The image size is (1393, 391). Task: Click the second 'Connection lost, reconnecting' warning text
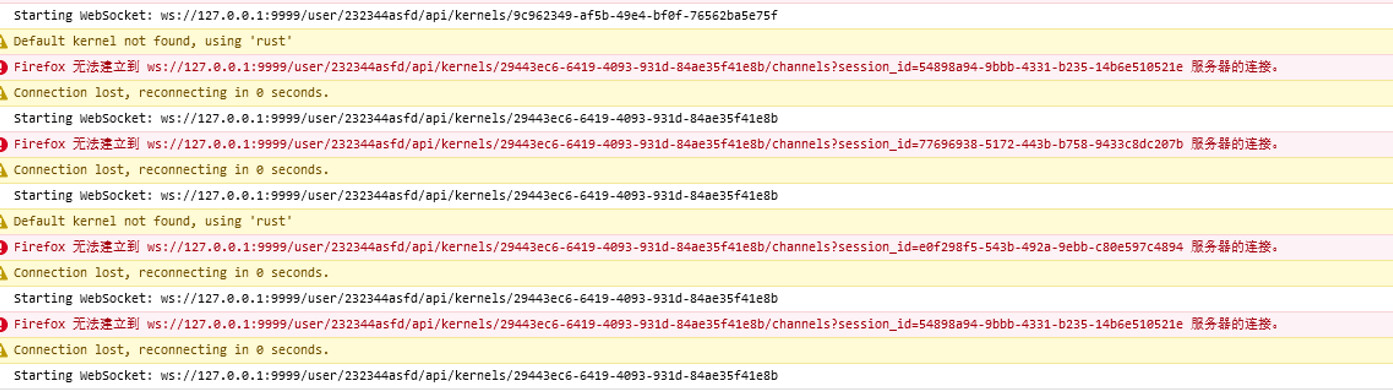point(171,170)
